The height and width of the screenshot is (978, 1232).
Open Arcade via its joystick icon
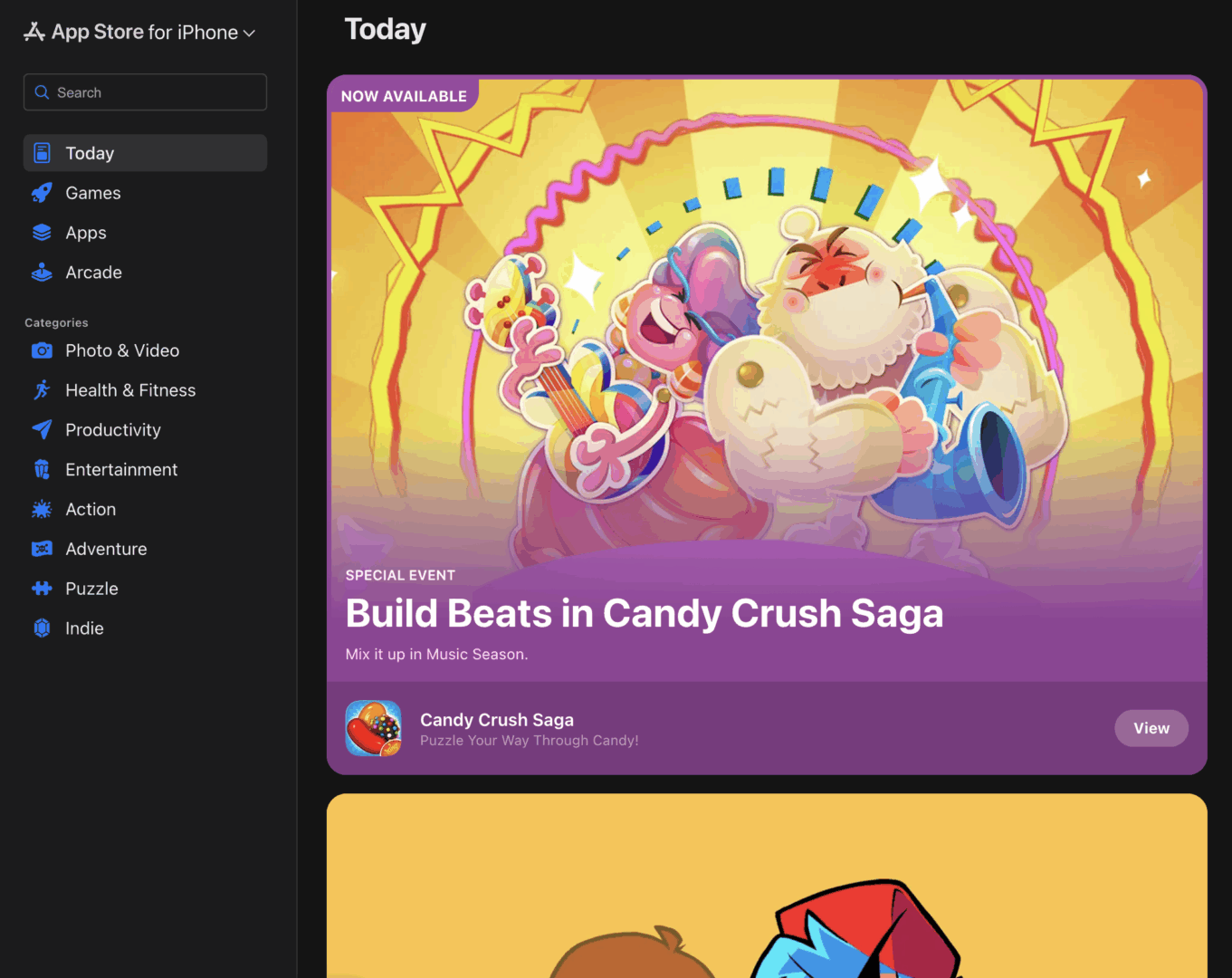coord(42,272)
